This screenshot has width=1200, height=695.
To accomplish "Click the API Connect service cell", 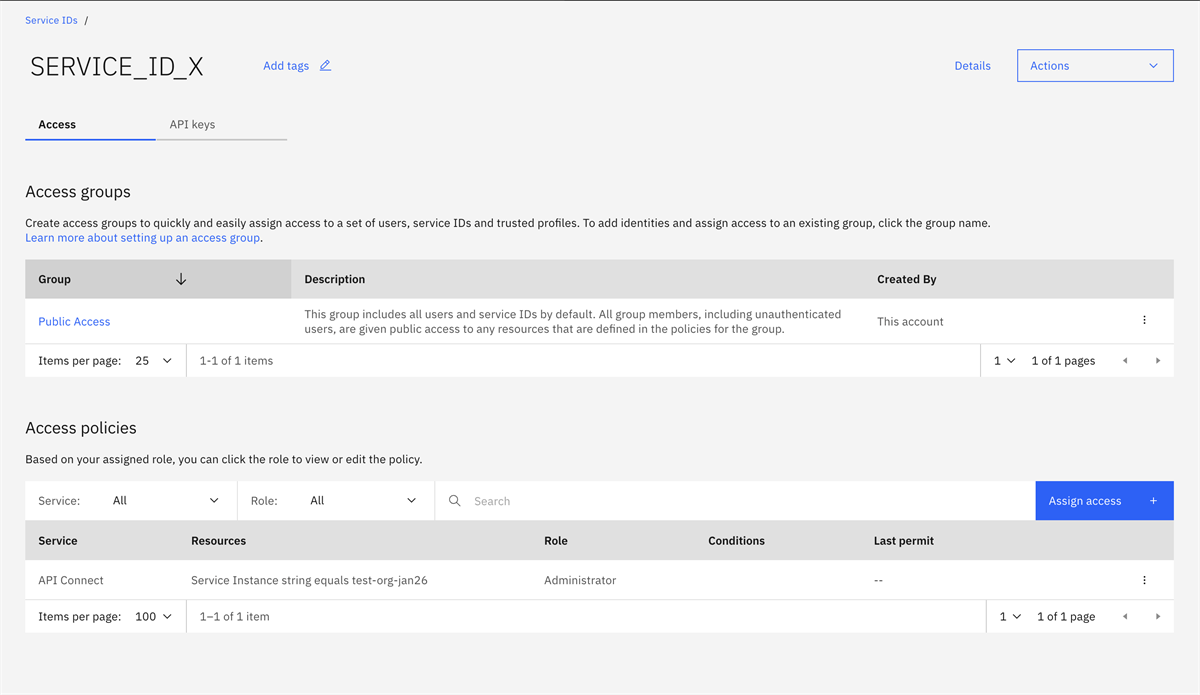I will 71,581.
